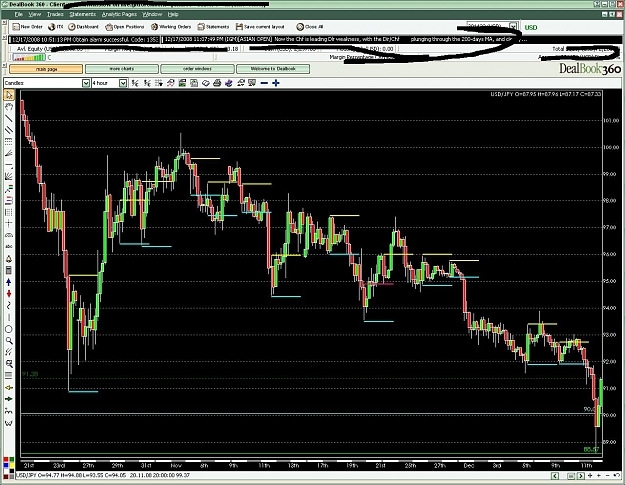
Task: Click the Working Orders toolbar button
Action: point(171,27)
